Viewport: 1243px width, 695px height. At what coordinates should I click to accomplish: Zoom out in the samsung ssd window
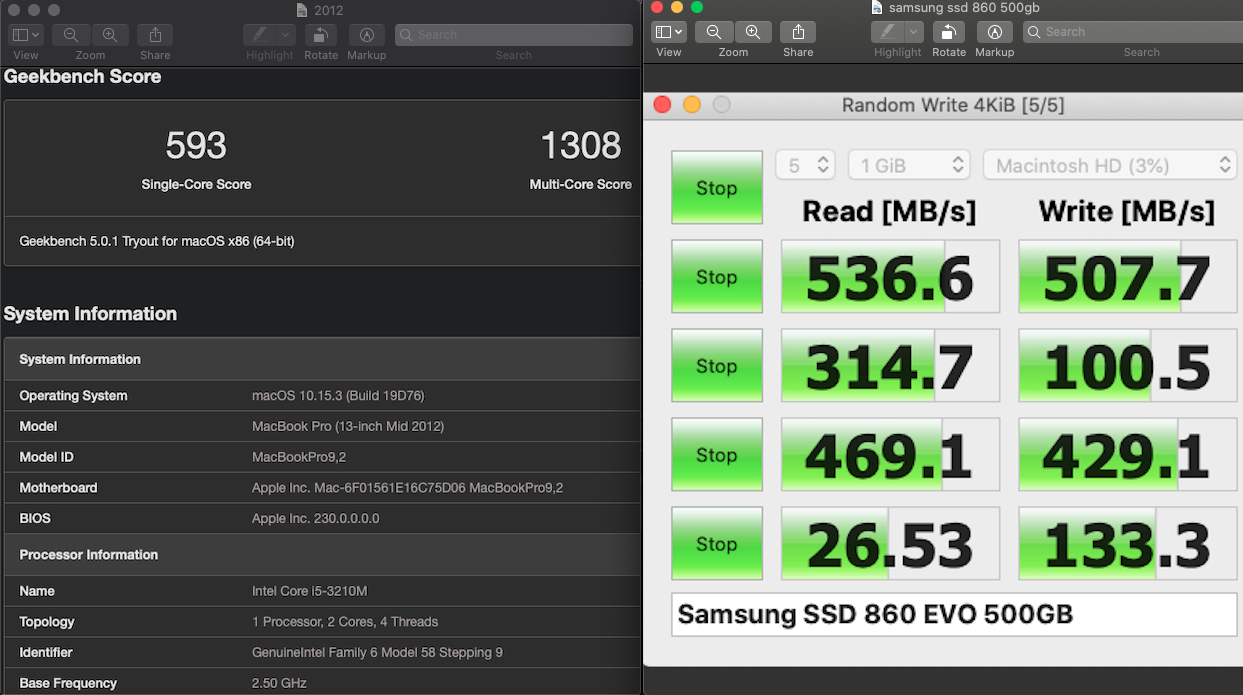tap(714, 32)
